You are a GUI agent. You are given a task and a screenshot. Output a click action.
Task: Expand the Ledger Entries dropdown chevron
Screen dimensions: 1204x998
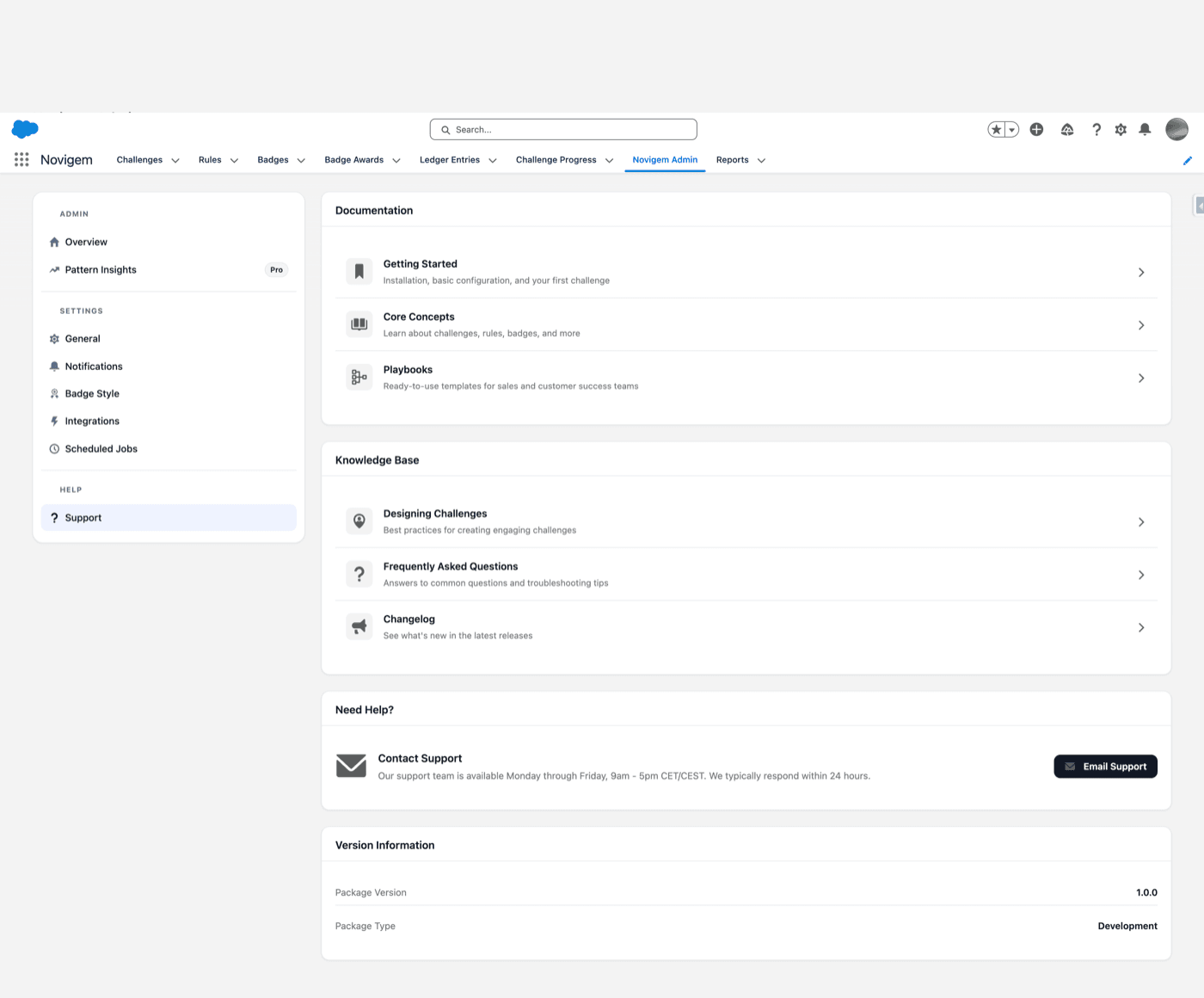[493, 160]
